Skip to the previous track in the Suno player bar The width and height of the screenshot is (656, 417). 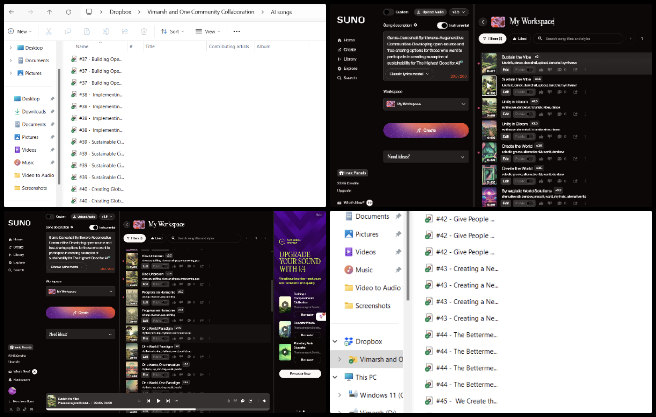[x=148, y=401]
